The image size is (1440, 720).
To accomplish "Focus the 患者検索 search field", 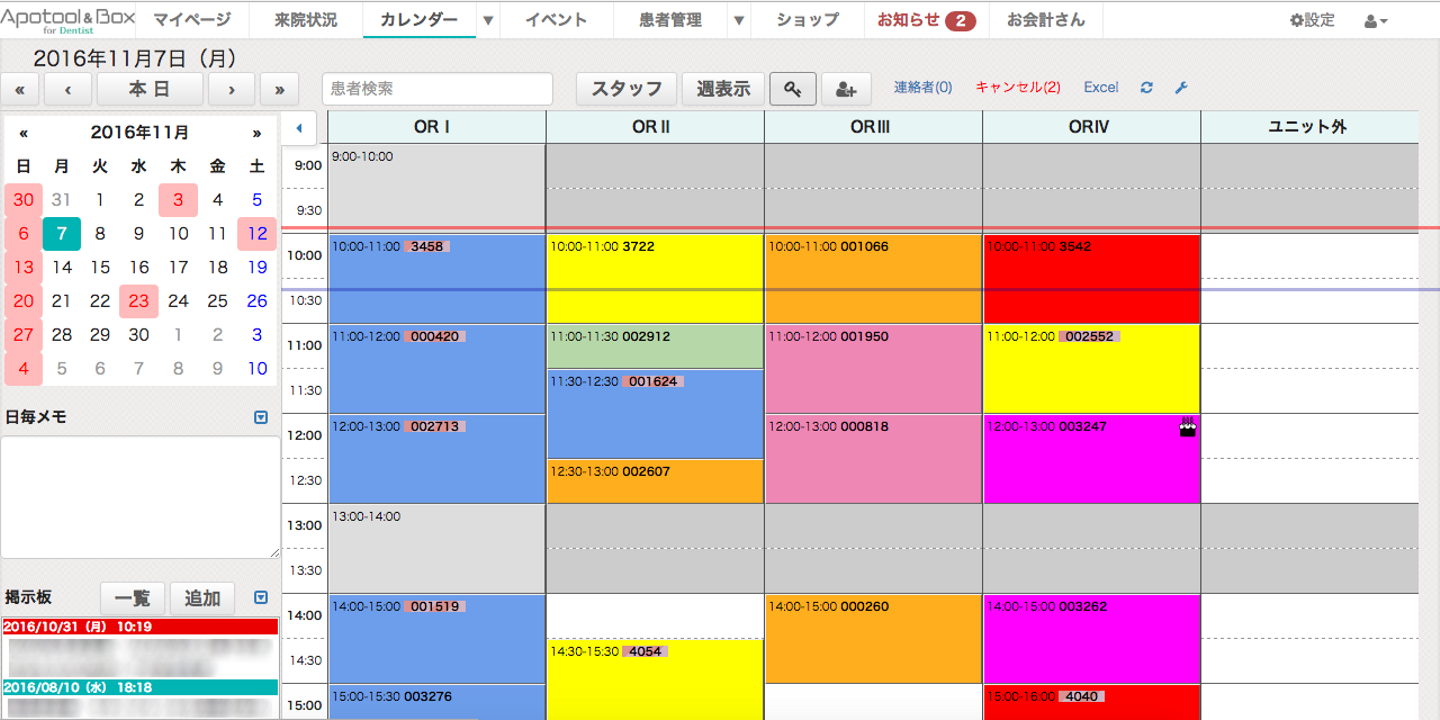I will pyautogui.click(x=438, y=89).
